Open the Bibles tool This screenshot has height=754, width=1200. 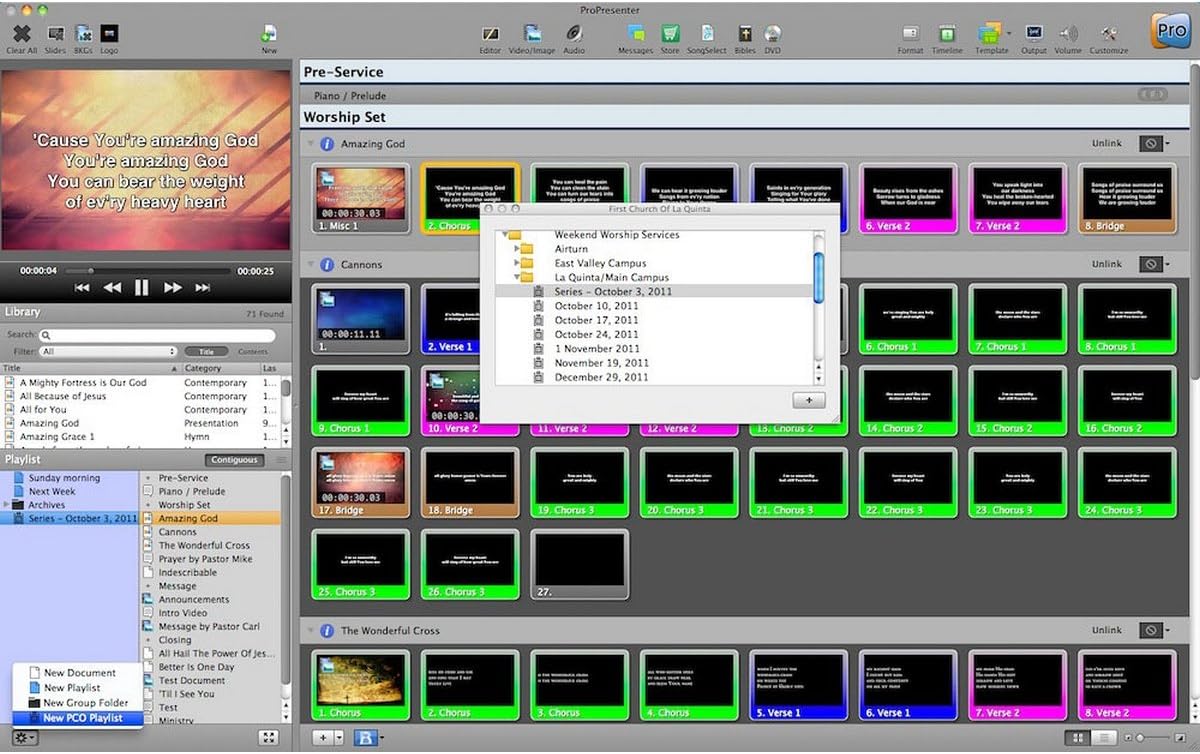(x=745, y=33)
